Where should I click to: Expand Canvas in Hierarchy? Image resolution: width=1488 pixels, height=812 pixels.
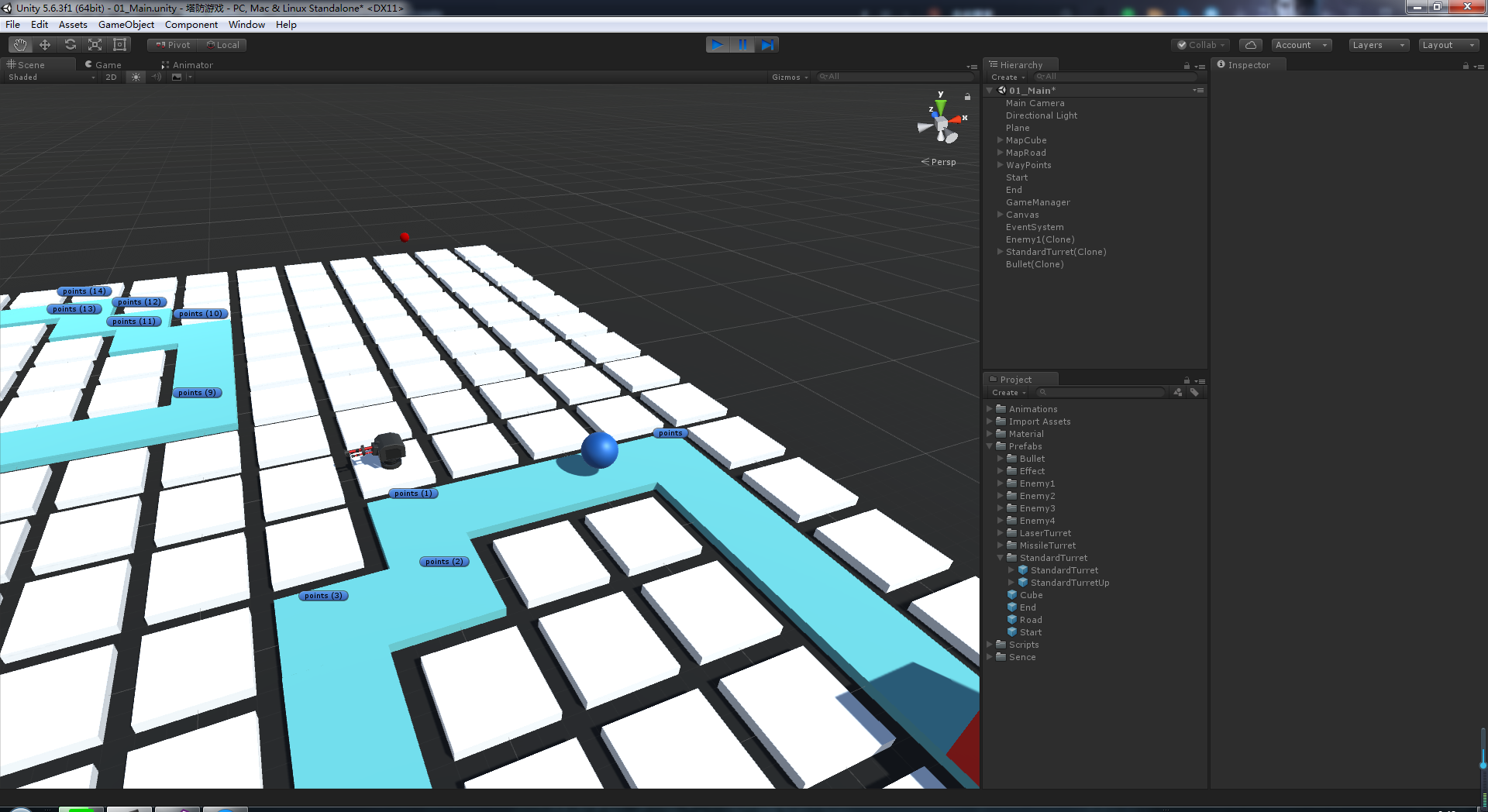point(1000,215)
